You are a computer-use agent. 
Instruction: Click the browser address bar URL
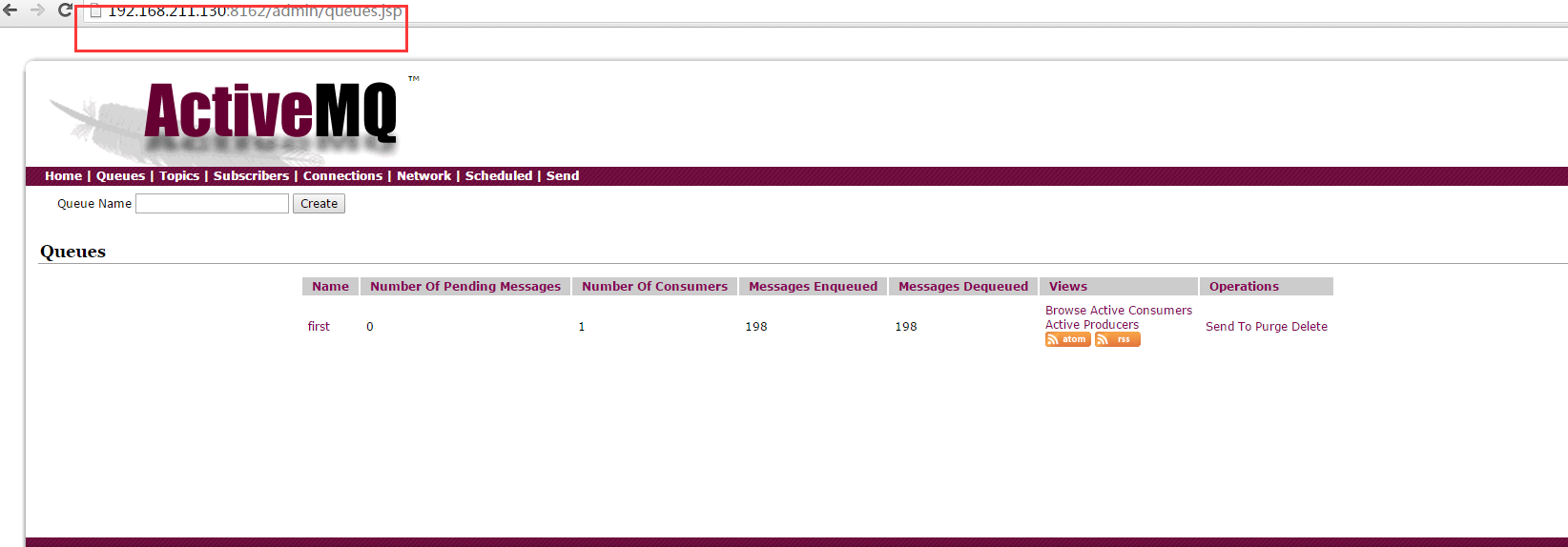point(254,11)
